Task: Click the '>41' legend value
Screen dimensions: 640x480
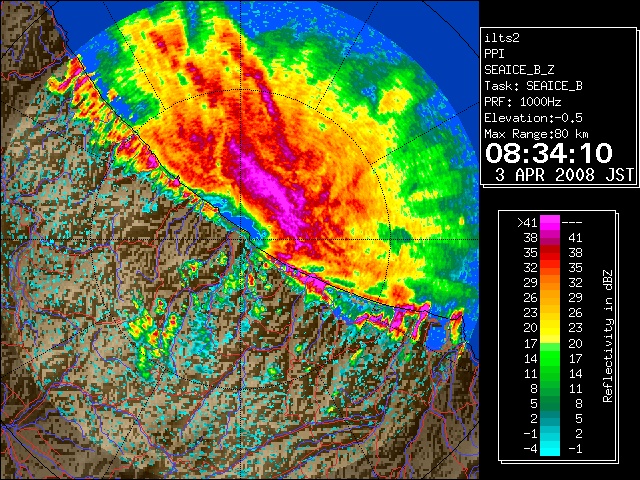Action: pos(527,222)
